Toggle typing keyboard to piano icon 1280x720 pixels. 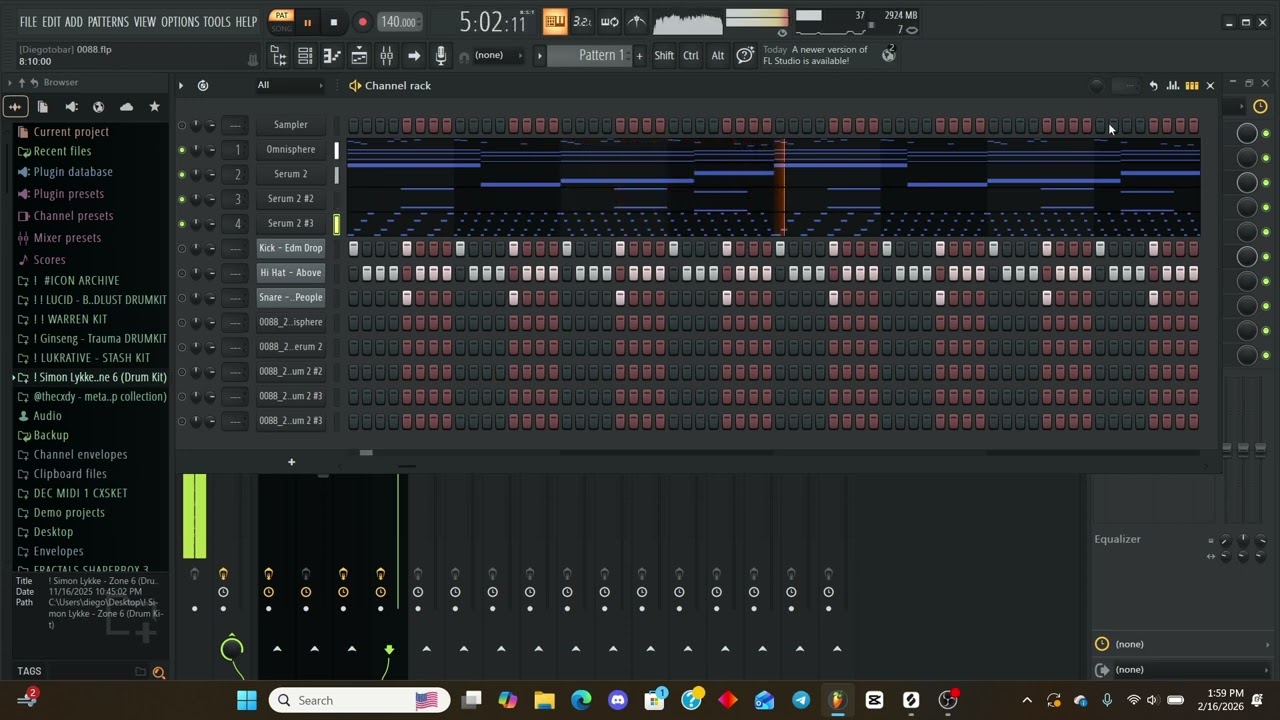click(555, 21)
